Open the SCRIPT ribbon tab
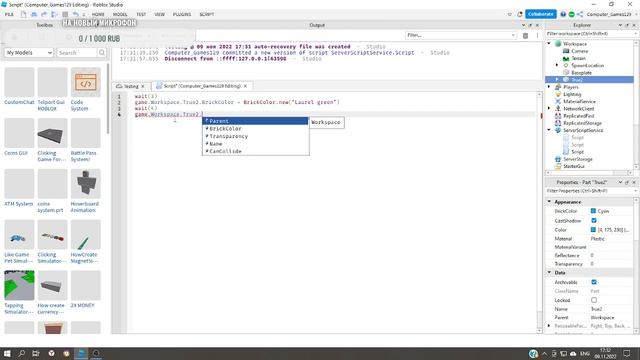The image size is (640, 360). coord(207,14)
